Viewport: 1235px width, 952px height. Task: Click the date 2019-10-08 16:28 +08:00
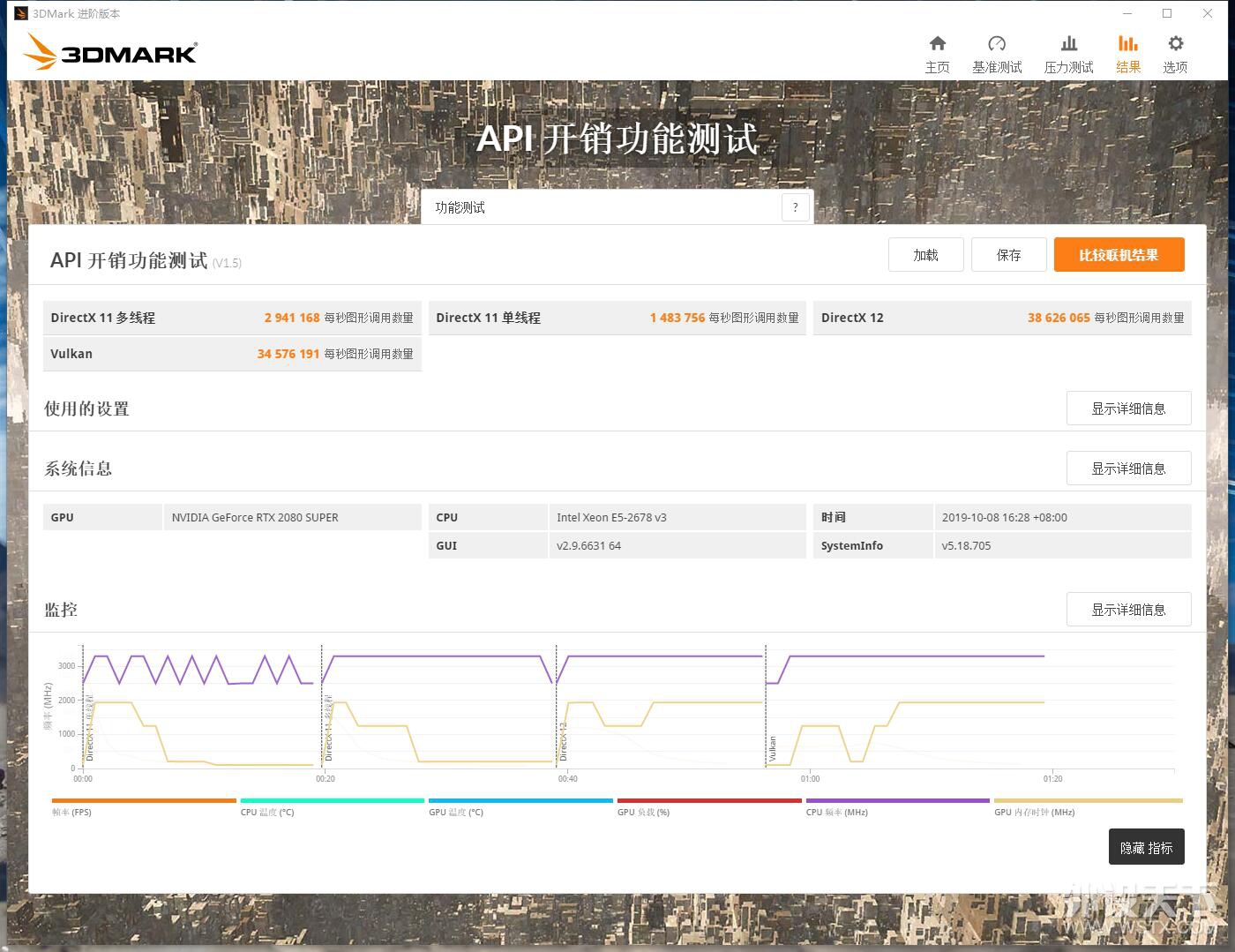click(x=1004, y=518)
